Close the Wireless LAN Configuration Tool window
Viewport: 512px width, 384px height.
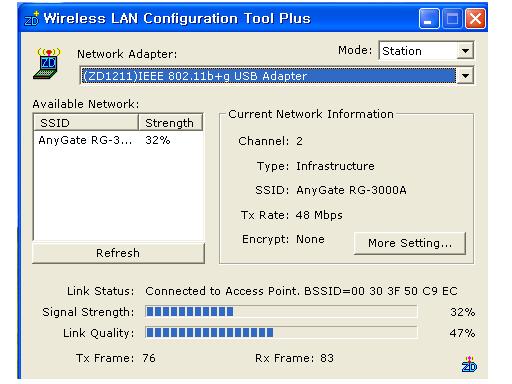click(475, 19)
